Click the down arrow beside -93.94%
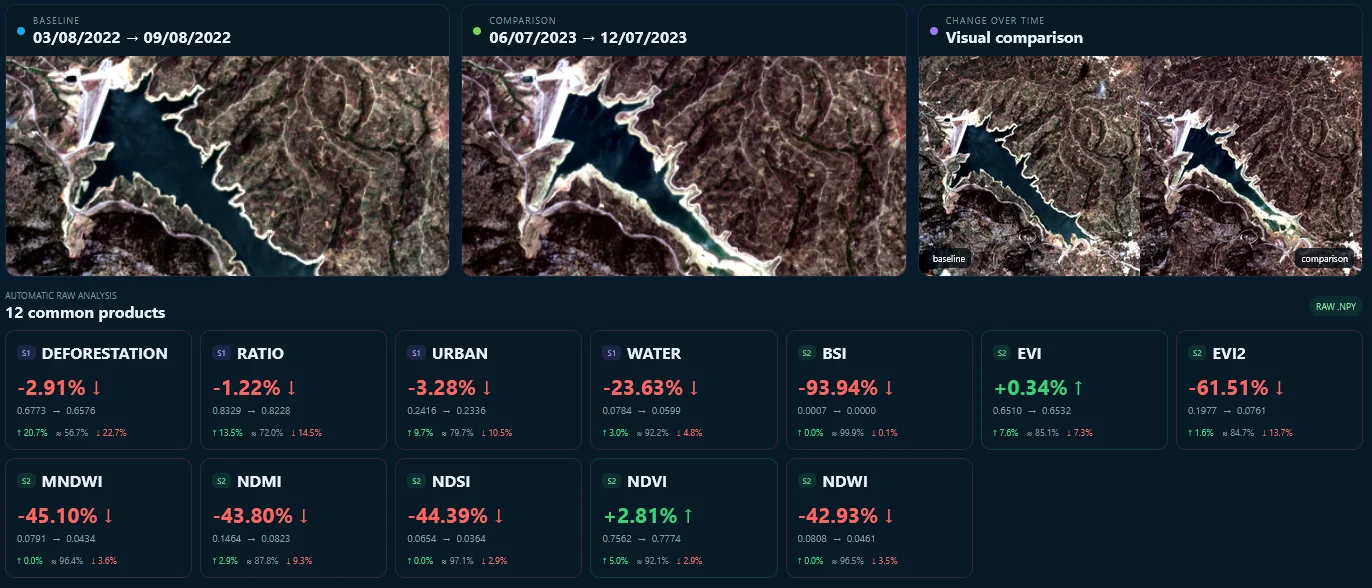The height and width of the screenshot is (588, 1372). (x=887, y=388)
